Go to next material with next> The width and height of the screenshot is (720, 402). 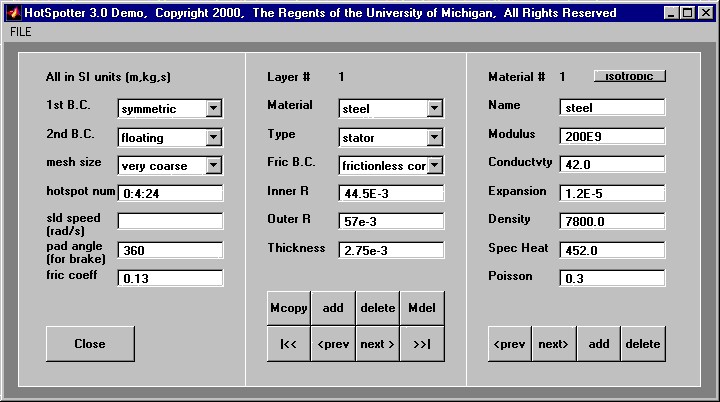point(553,344)
